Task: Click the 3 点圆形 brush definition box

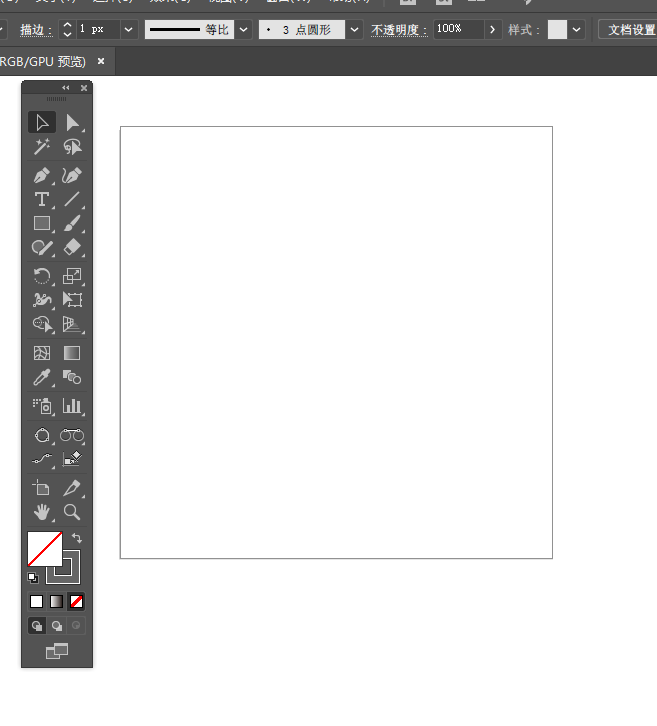Action: 302,30
